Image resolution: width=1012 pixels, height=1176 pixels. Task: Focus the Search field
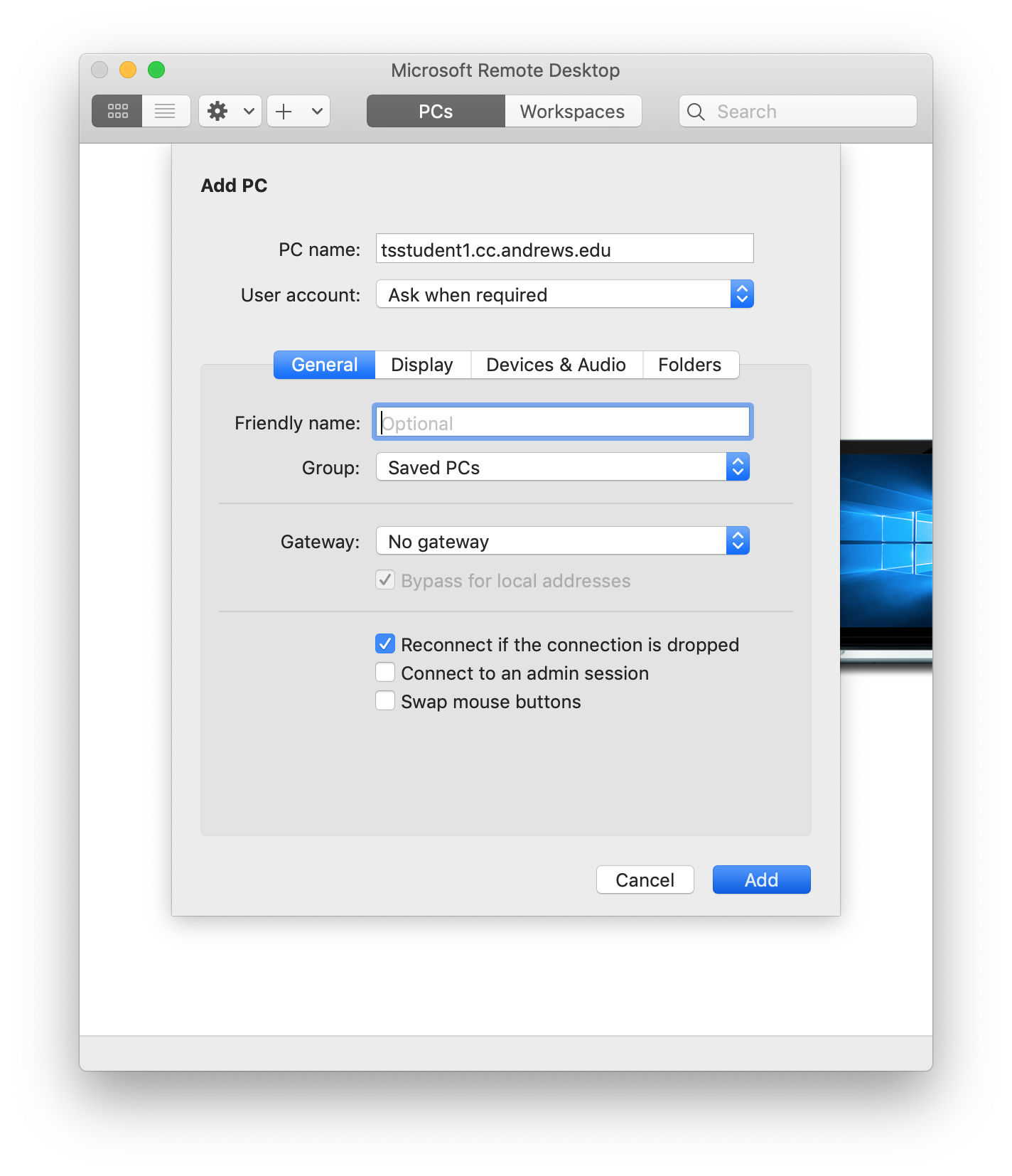click(797, 112)
